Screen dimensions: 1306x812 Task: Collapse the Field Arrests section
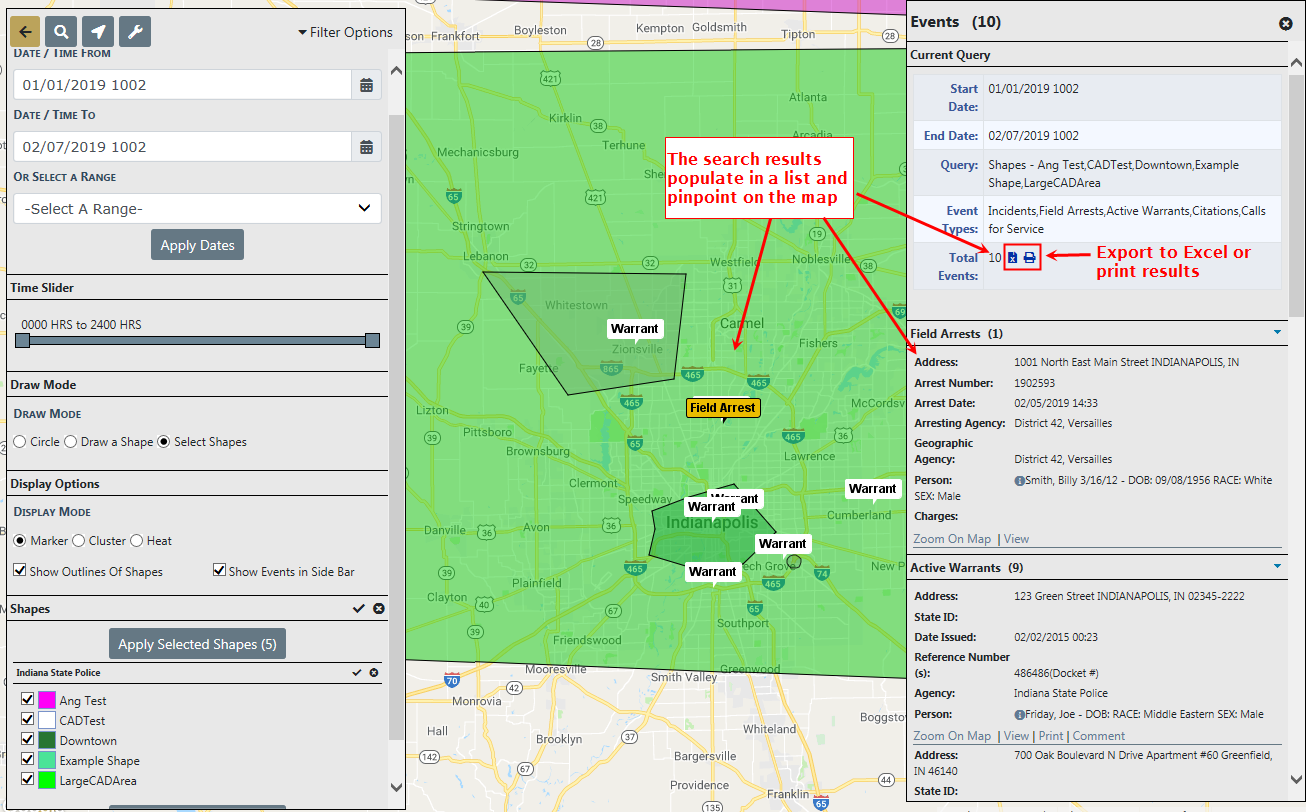[1277, 332]
